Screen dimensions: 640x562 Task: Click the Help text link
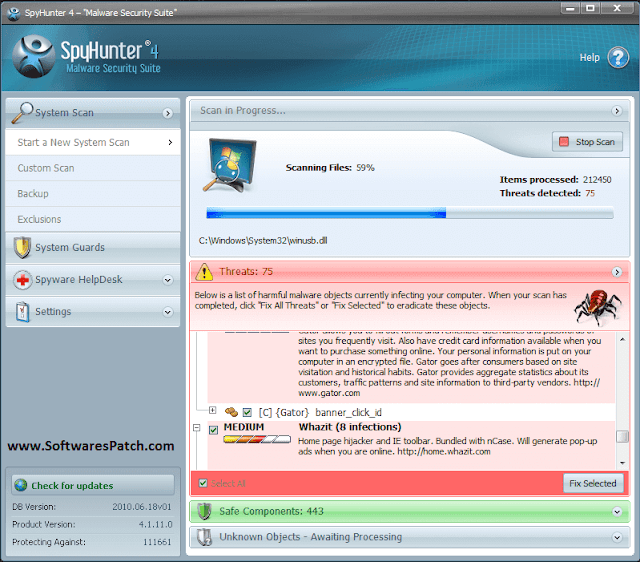pyautogui.click(x=589, y=58)
